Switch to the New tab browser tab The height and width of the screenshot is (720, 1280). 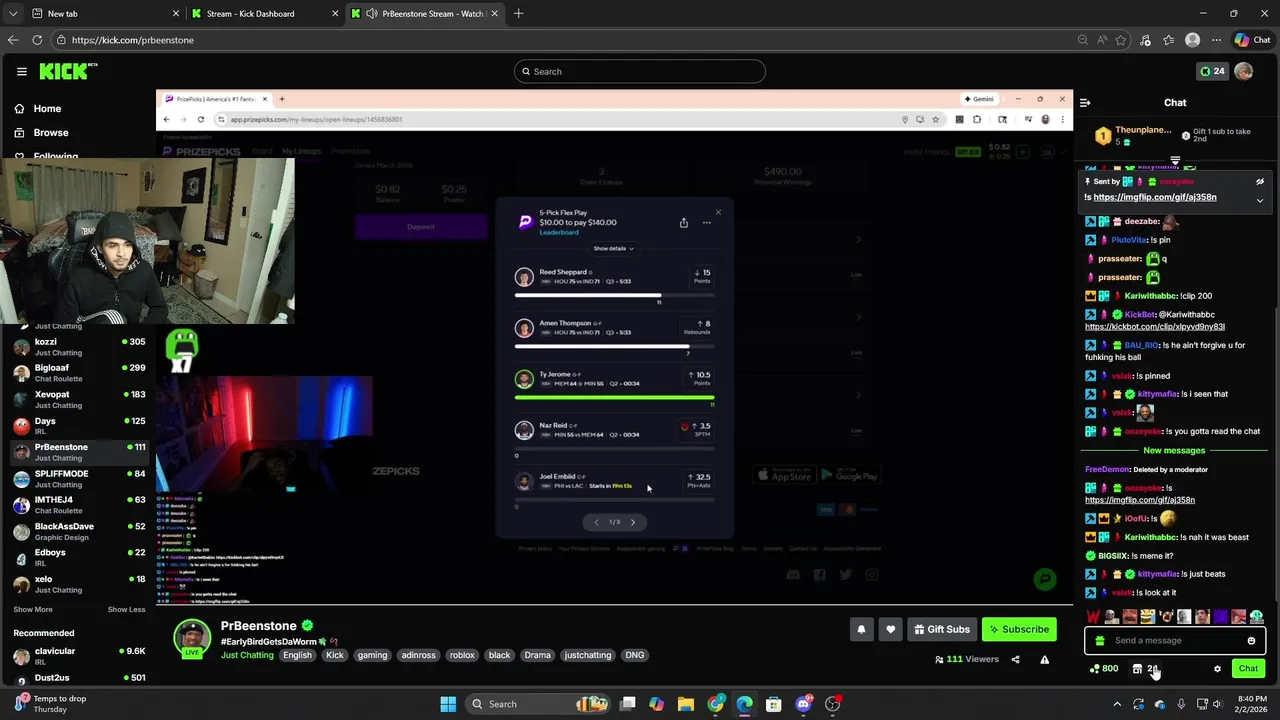click(105, 14)
